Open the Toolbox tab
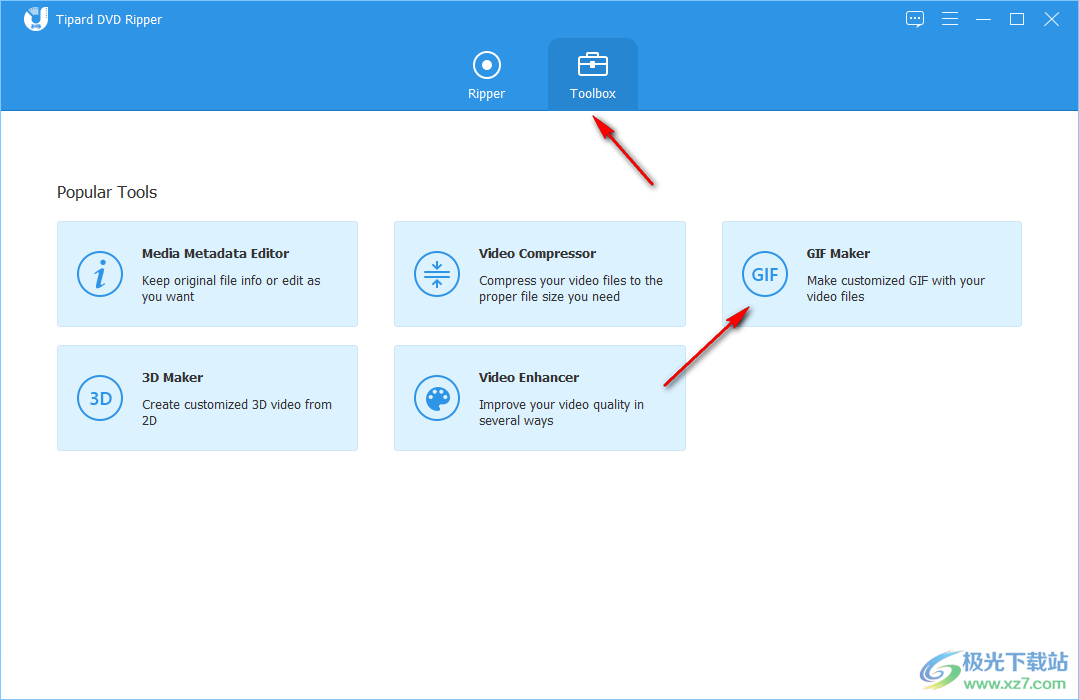The image size is (1079, 700). (x=592, y=74)
